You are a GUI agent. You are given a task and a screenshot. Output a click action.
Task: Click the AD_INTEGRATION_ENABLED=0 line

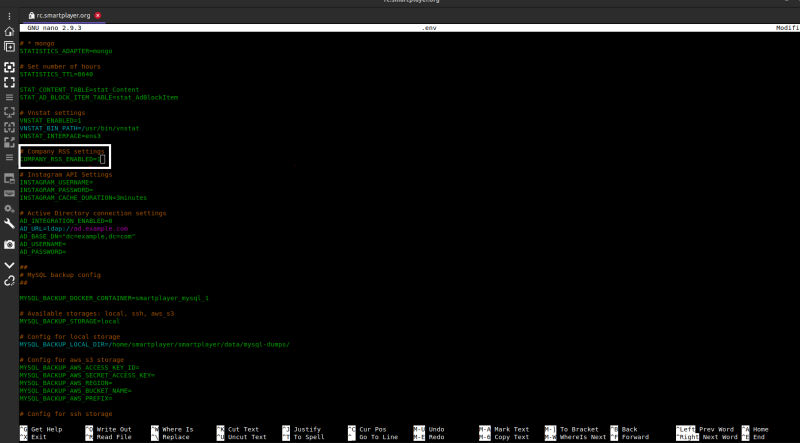click(59, 220)
